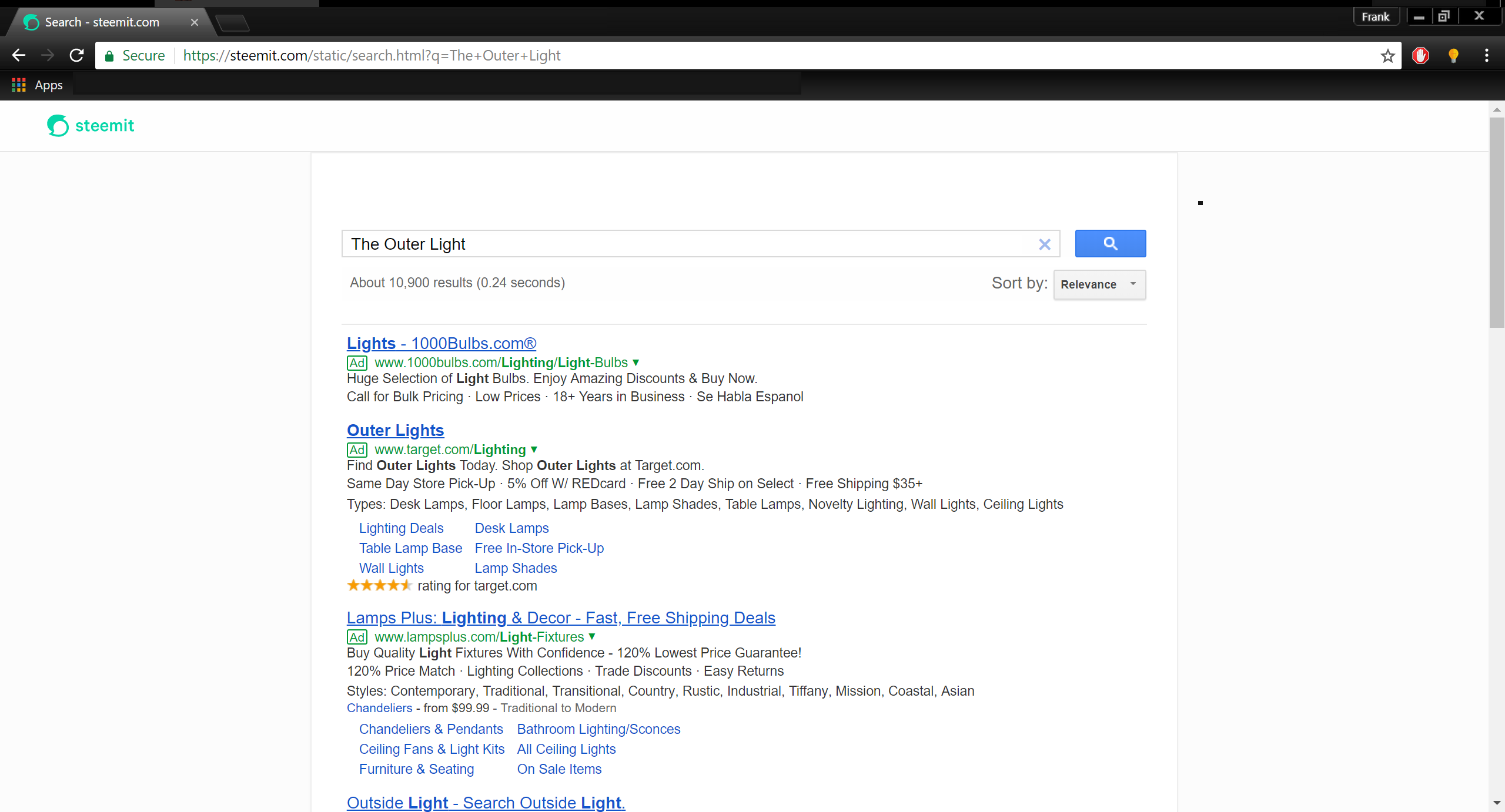Click the About 10,900 results text
This screenshot has height=812, width=1505.
tap(457, 283)
